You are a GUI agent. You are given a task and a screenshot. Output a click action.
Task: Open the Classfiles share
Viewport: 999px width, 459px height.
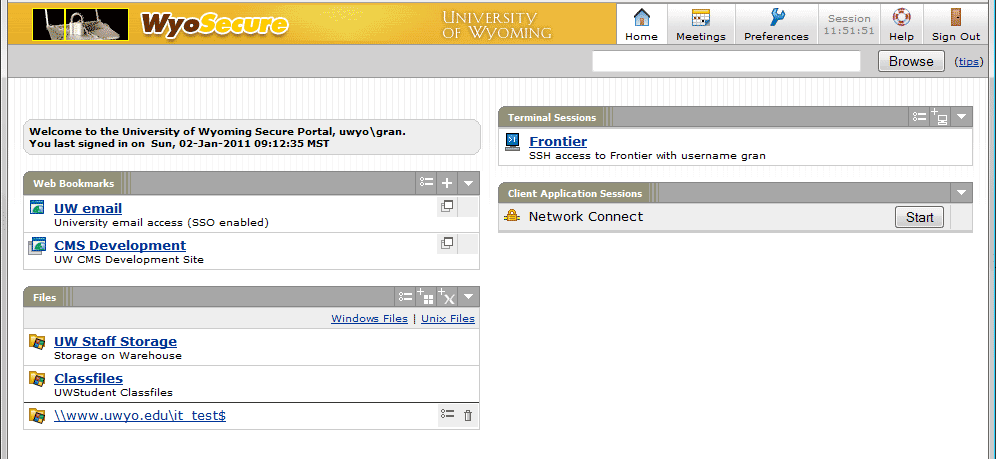89,379
